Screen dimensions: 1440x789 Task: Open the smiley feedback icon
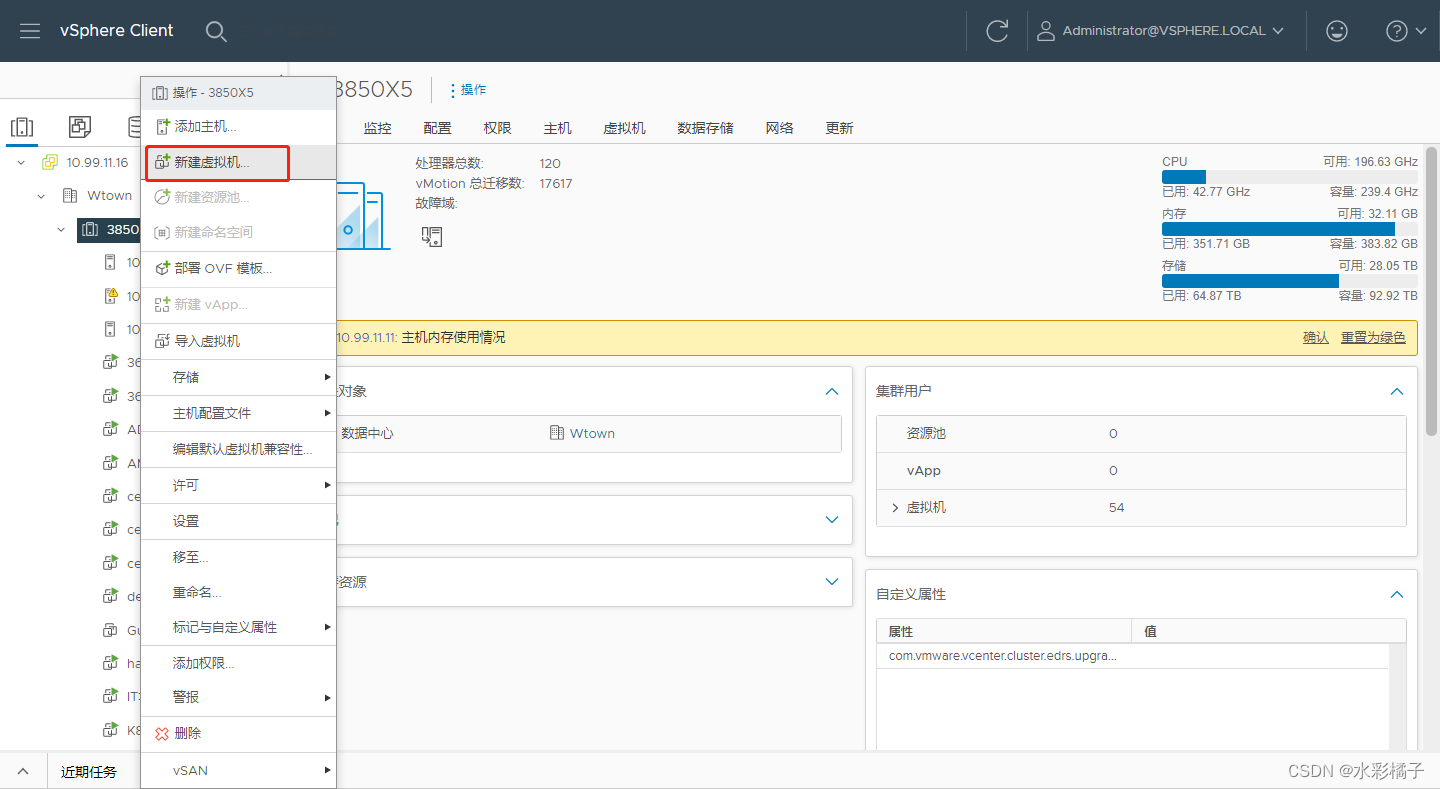(1337, 31)
